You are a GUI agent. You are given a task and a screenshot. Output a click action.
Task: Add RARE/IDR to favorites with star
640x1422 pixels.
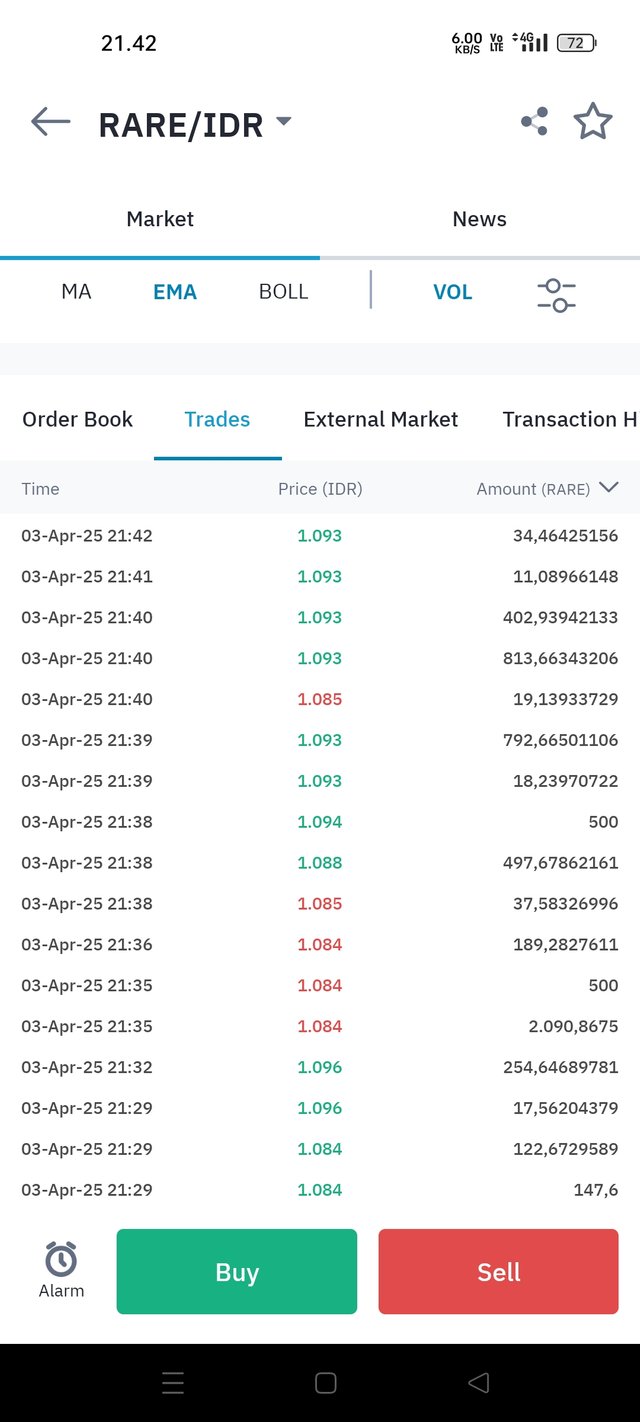(x=593, y=122)
